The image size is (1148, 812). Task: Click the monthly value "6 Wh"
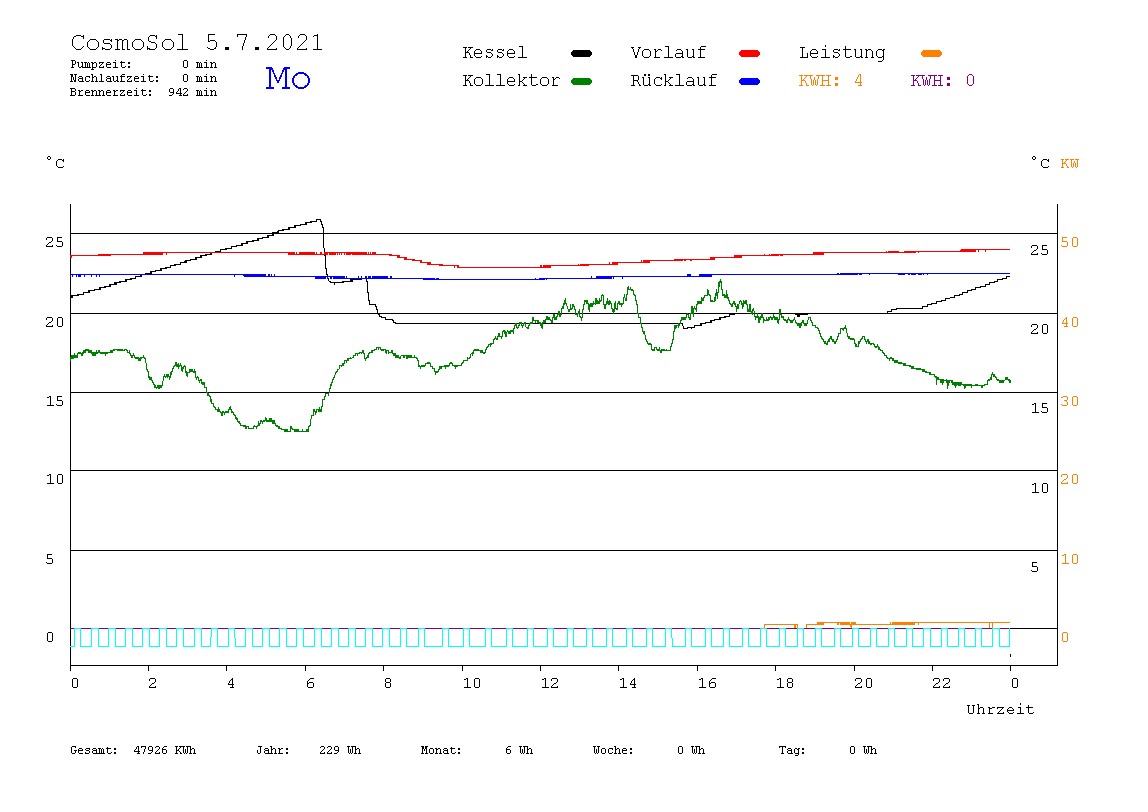(519, 750)
